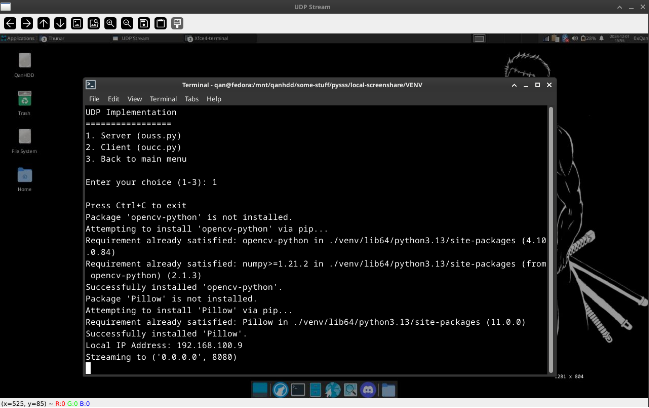Click "Package 'Pillow' is not installed" line
Image resolution: width=649 pixels, height=408 pixels.
pyautogui.click(x=171, y=299)
